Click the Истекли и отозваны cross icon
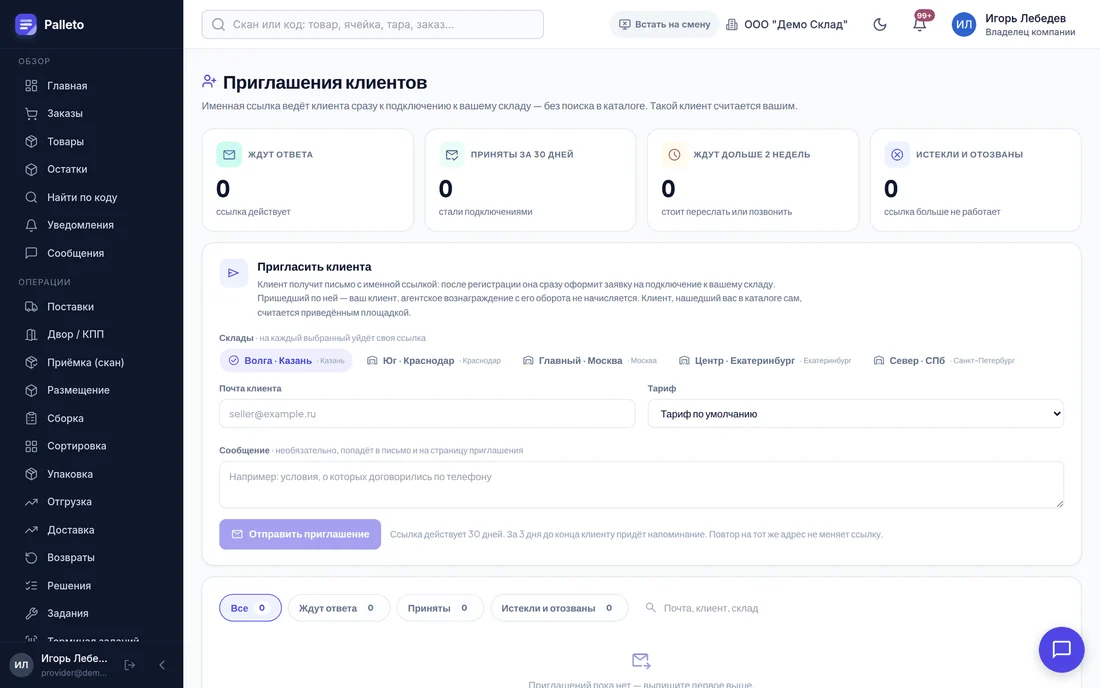Viewport: 1100px width, 688px height. point(897,154)
